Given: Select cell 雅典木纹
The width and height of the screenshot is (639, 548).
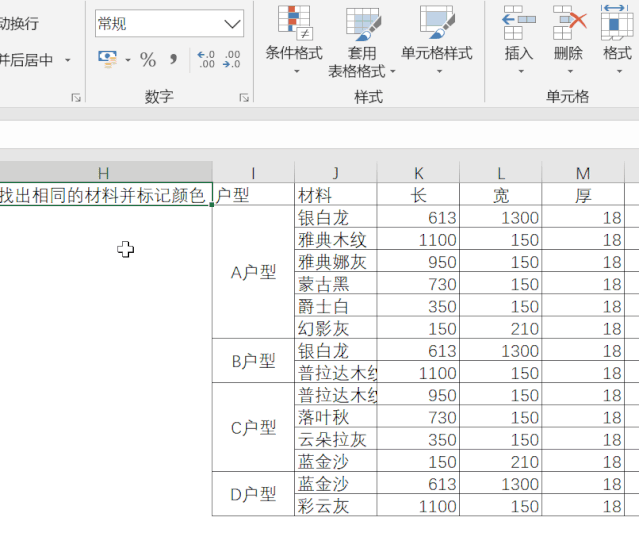Looking at the screenshot, I should tap(336, 239).
